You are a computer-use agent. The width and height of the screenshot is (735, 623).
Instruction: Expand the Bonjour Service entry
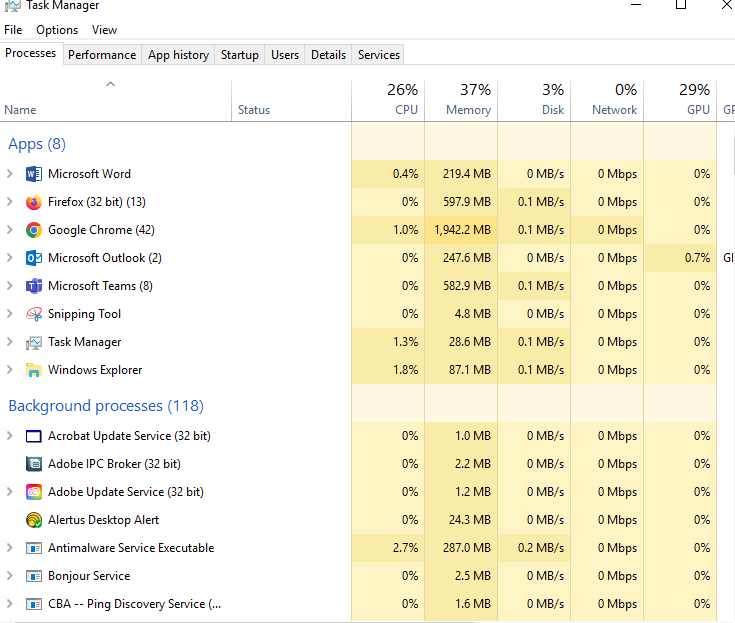pos(9,576)
